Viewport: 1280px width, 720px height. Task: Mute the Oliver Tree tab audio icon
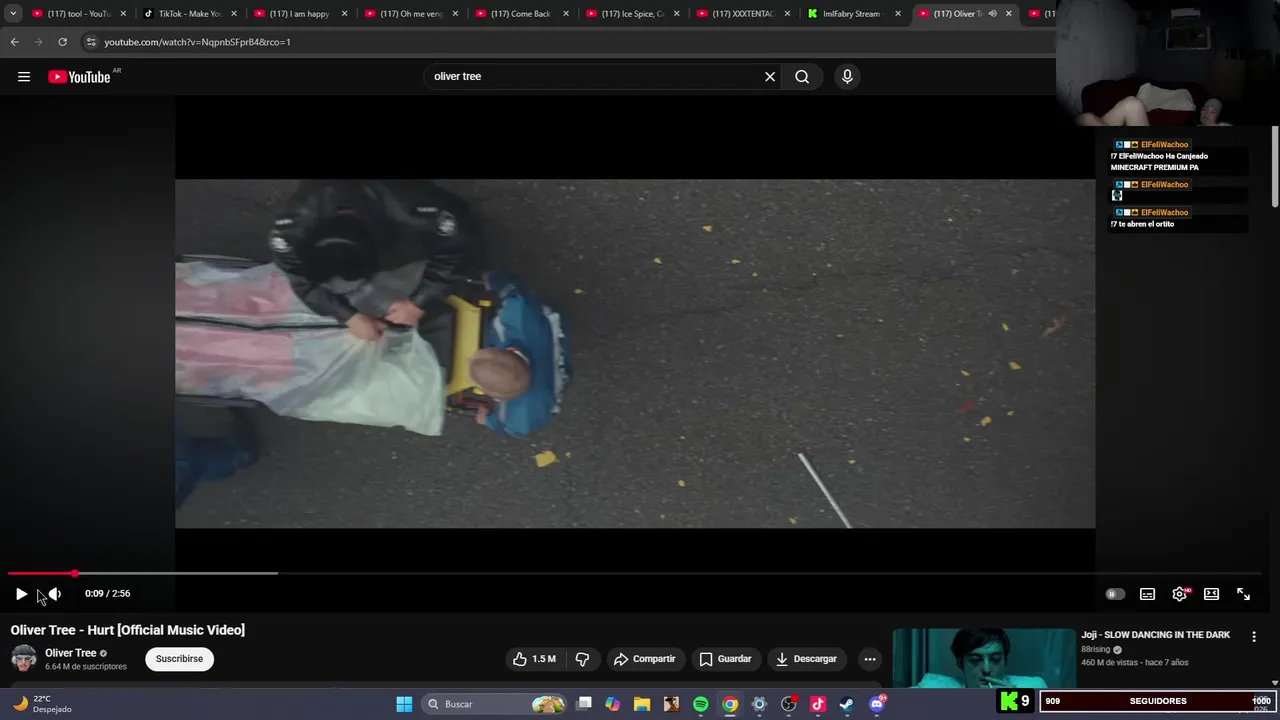tap(992, 14)
